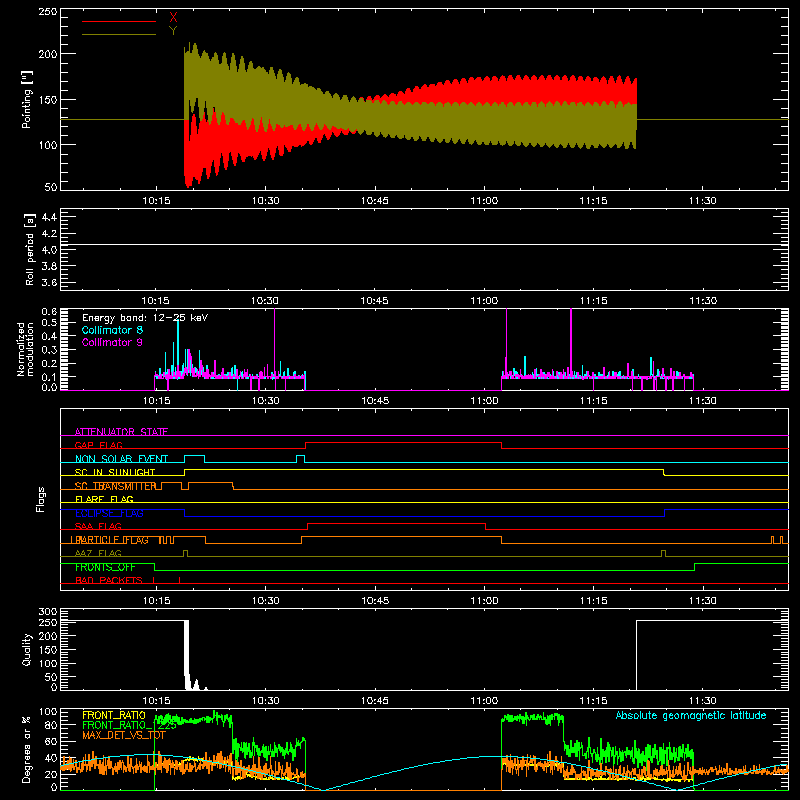Click the 10:15 time label under Pointing plot

click(x=156, y=201)
